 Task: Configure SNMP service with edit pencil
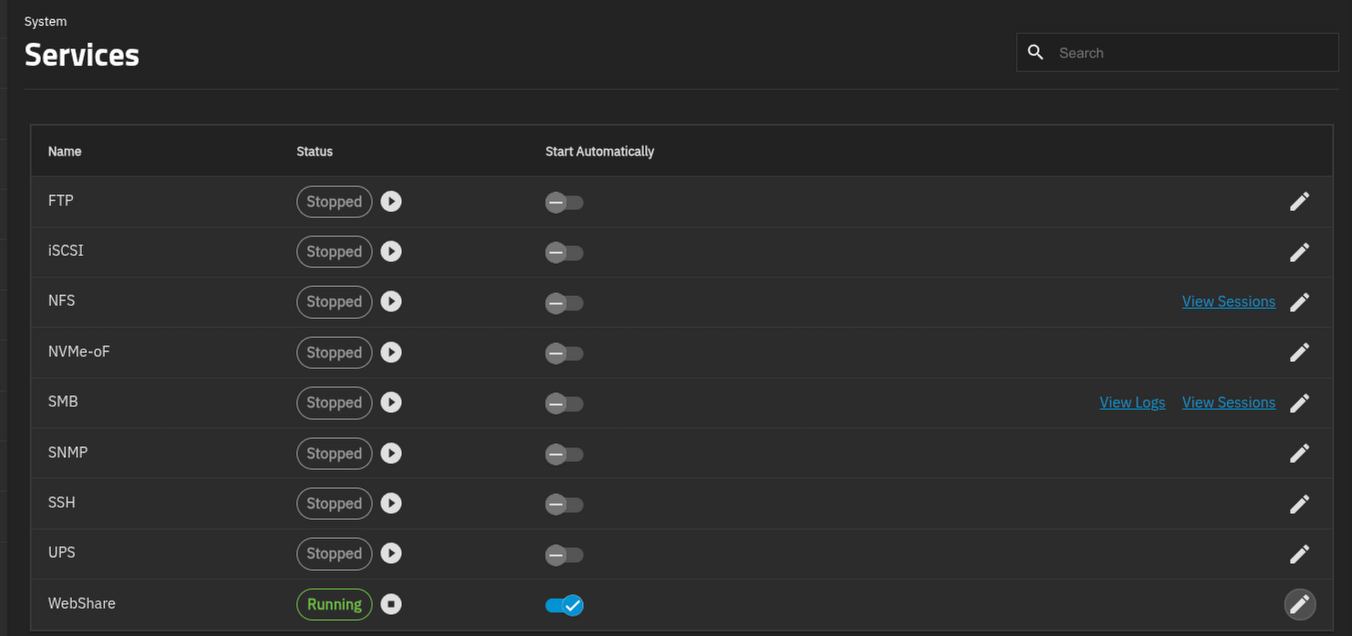(1299, 453)
